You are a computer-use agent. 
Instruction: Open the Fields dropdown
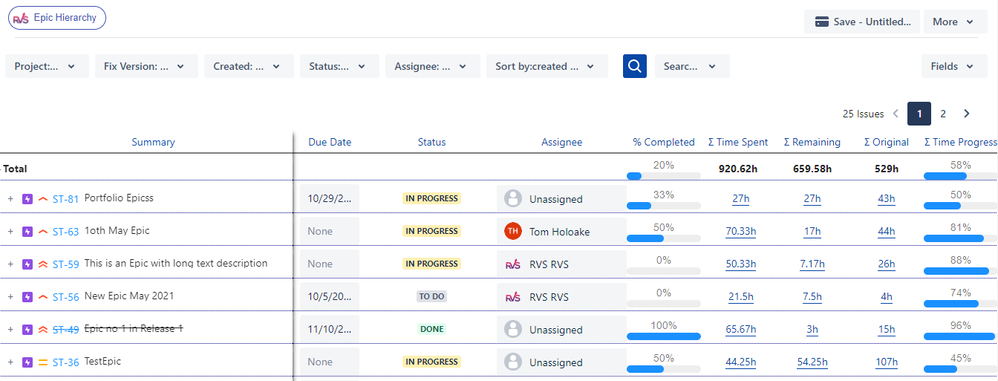(x=954, y=66)
